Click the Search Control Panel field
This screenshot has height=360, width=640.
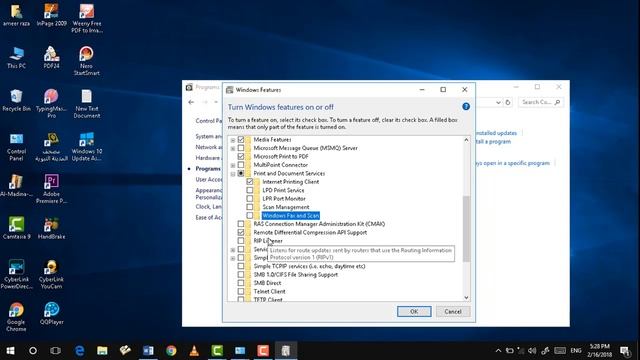pos(541,102)
